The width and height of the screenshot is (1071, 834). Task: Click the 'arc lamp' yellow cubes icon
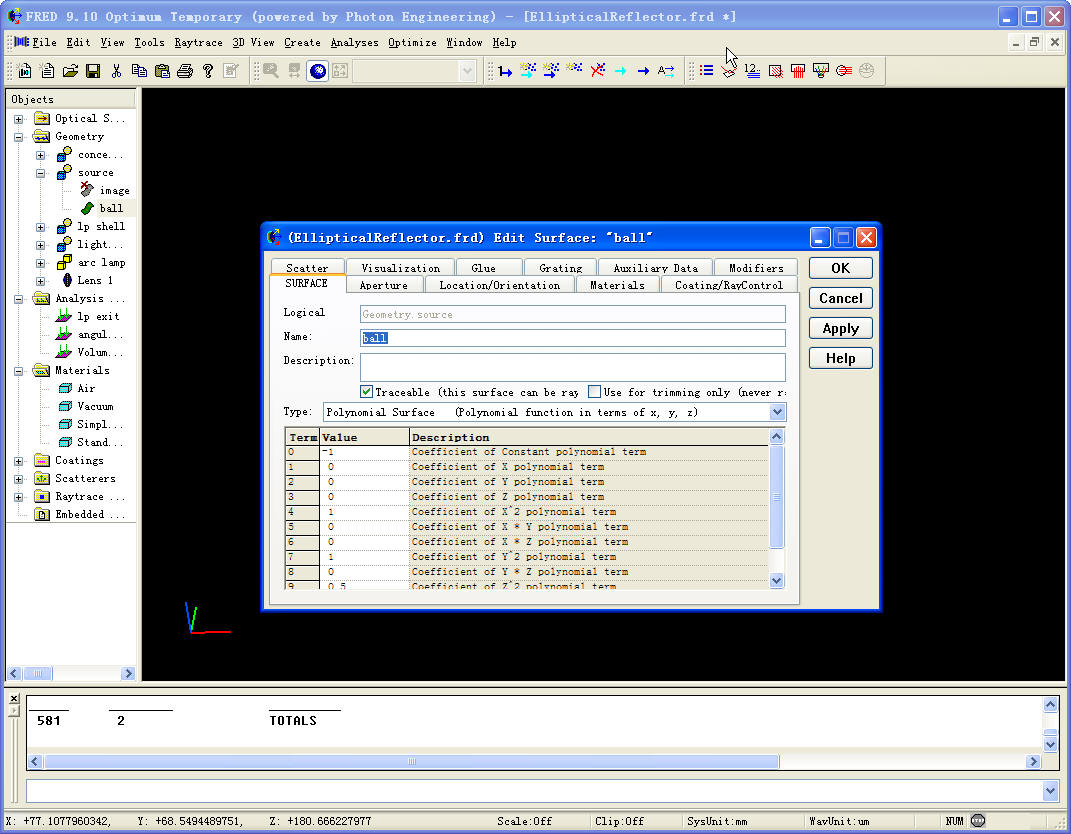[64, 262]
